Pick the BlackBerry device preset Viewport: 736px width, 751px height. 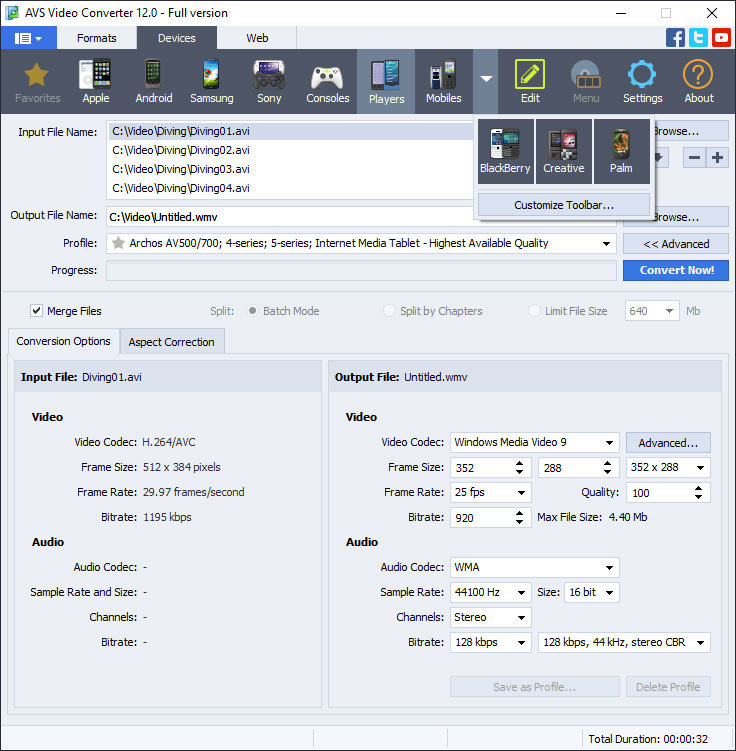point(505,151)
